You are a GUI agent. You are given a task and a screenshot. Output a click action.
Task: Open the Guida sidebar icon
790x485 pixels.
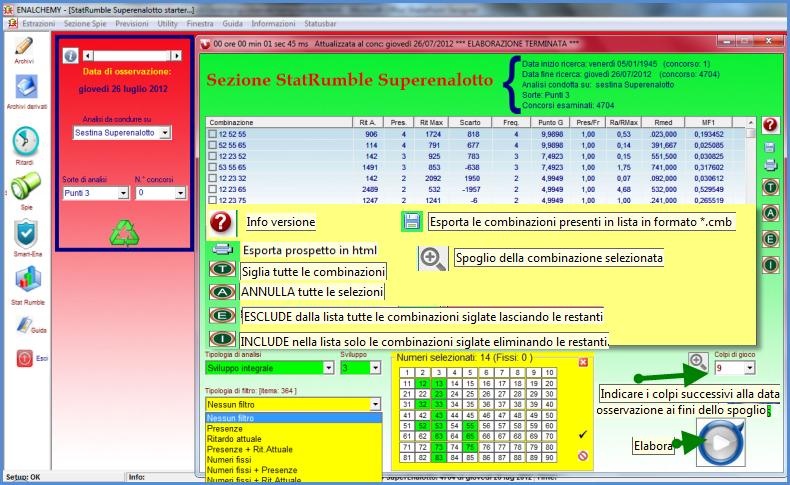tap(24, 325)
